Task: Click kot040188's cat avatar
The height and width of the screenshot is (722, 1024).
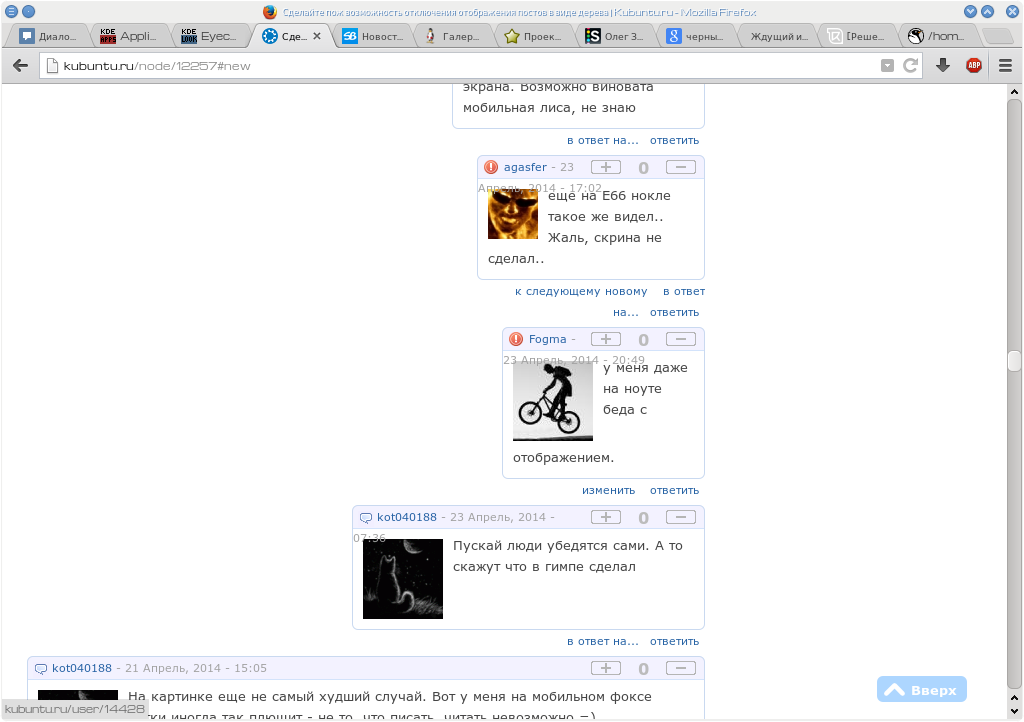Action: click(403, 579)
